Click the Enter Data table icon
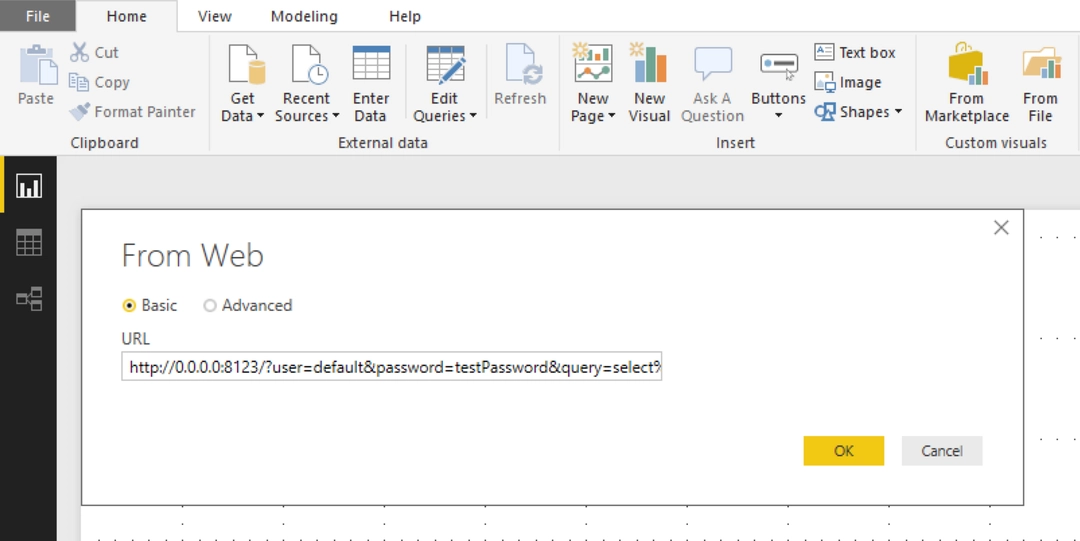The height and width of the screenshot is (541, 1080). tap(371, 64)
